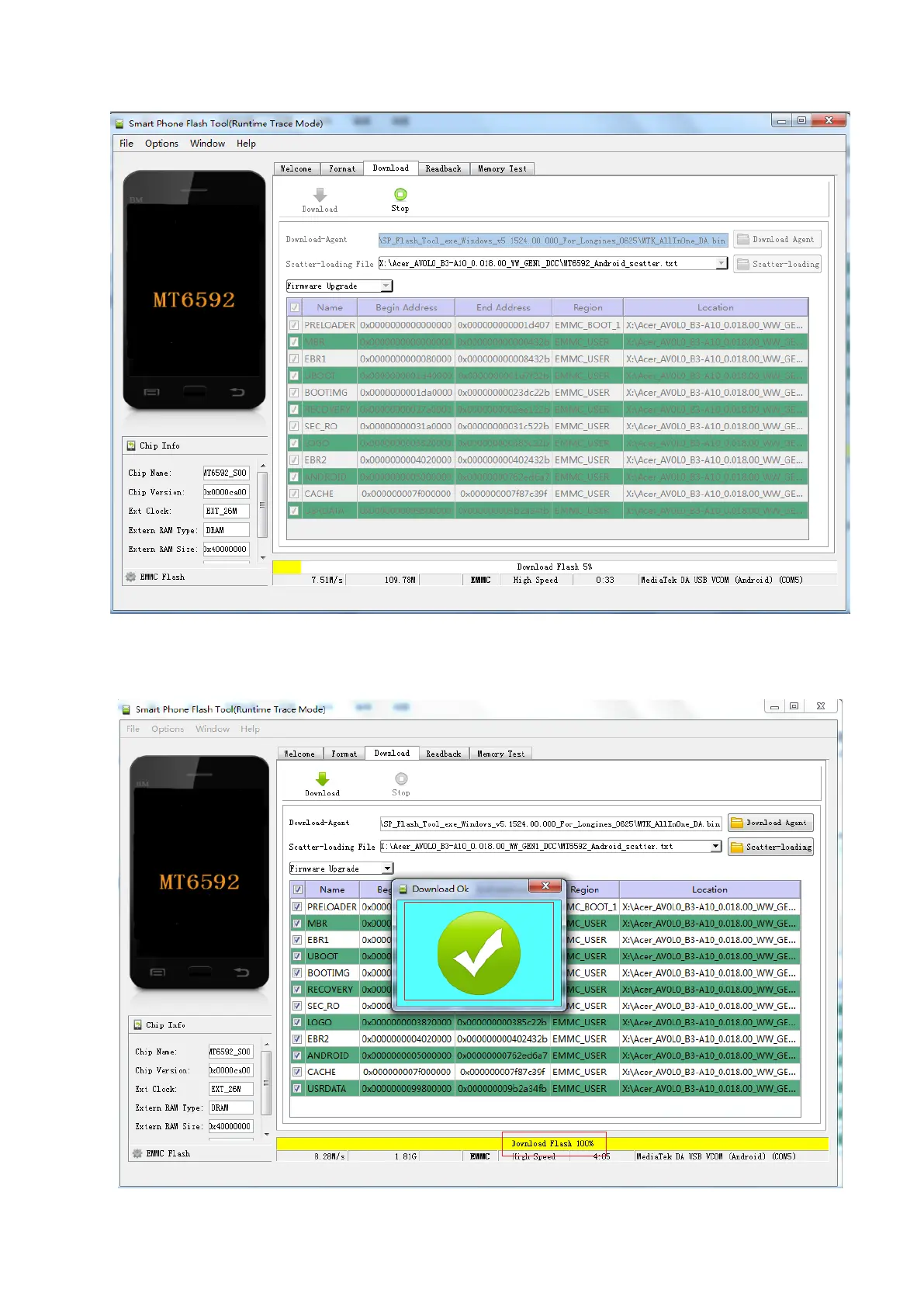Click Download Agent button in 5% progress window
Viewport: 924px width, 1307px height.
tap(776, 239)
